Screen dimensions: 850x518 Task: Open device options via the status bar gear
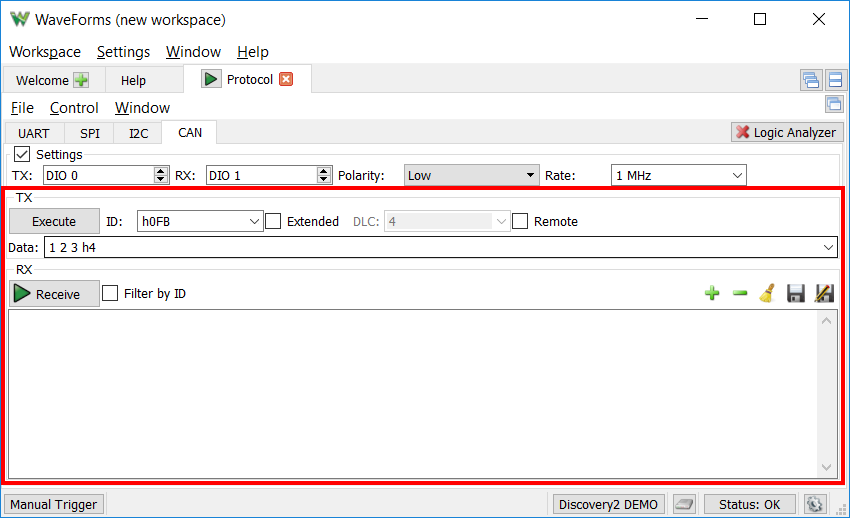814,504
